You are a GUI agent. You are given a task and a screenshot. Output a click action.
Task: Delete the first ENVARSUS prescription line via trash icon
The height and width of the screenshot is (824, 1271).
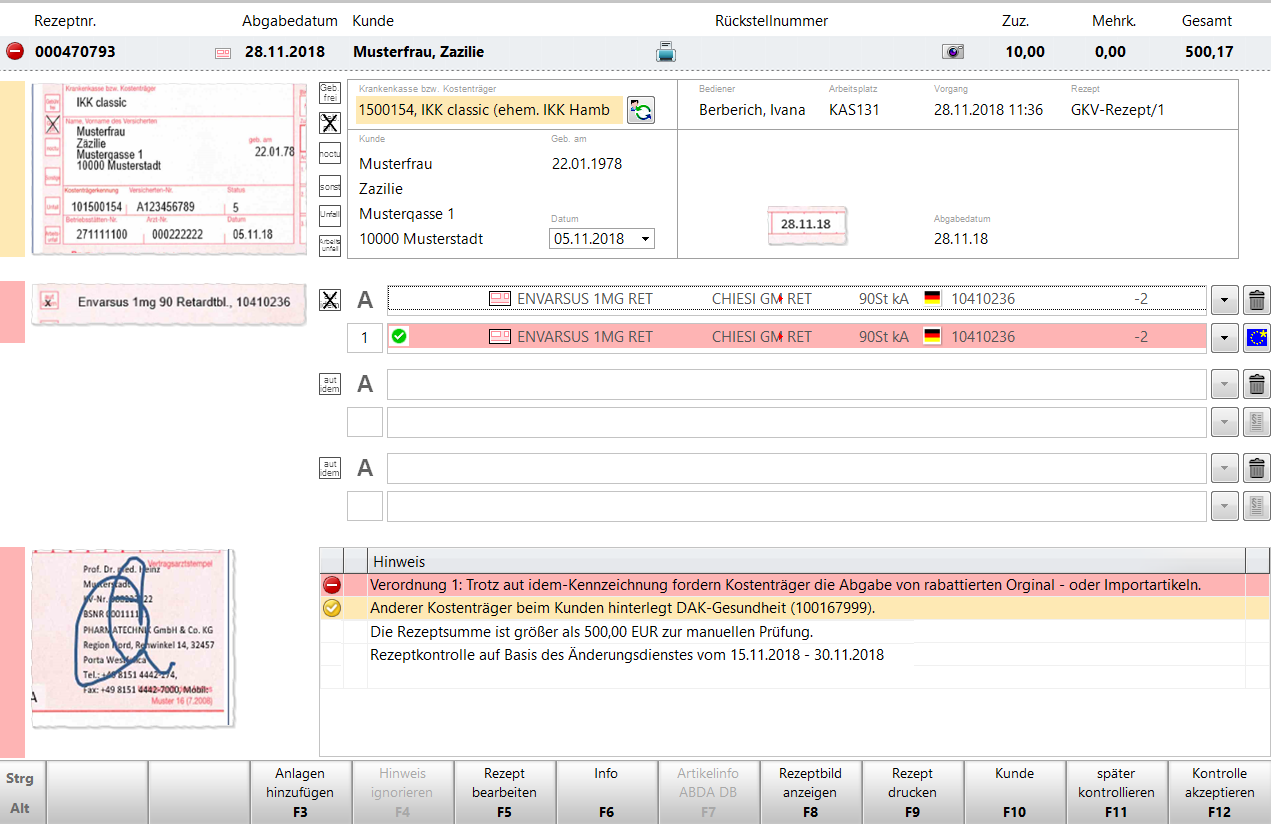click(1257, 299)
